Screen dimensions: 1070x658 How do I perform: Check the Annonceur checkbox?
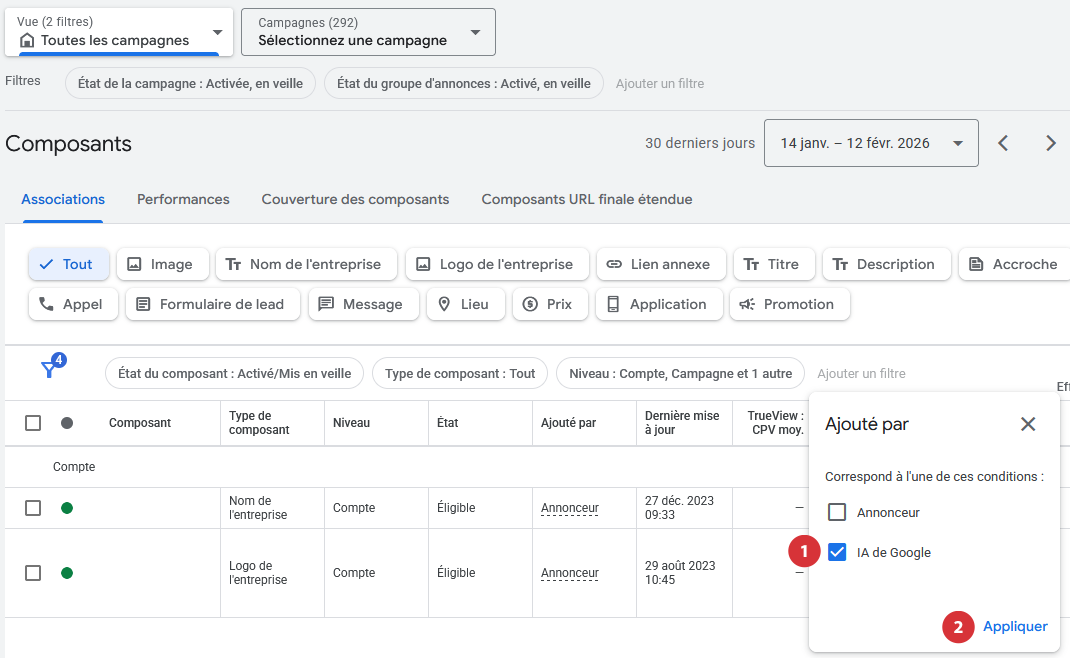(x=837, y=512)
